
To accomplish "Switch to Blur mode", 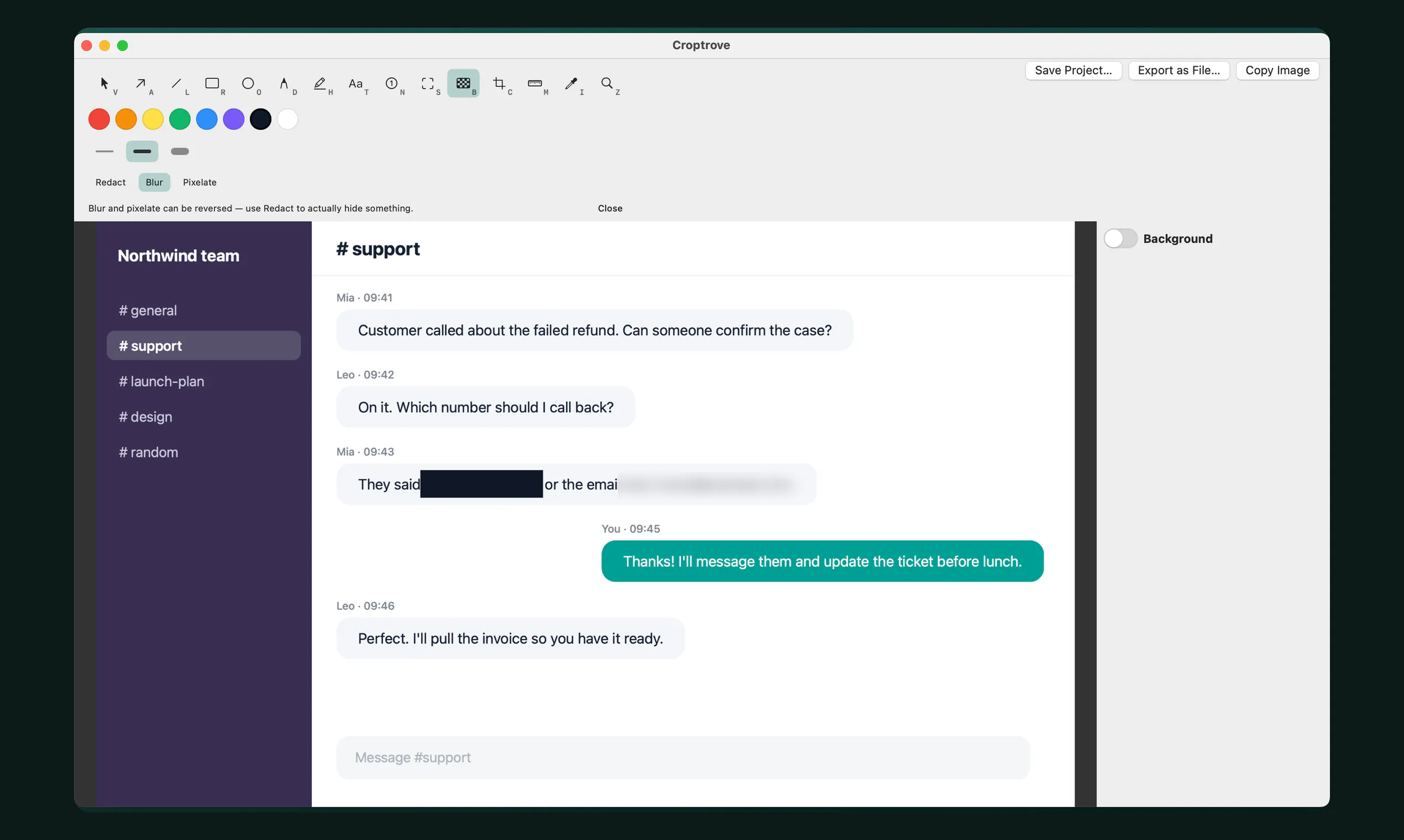I will point(154,182).
